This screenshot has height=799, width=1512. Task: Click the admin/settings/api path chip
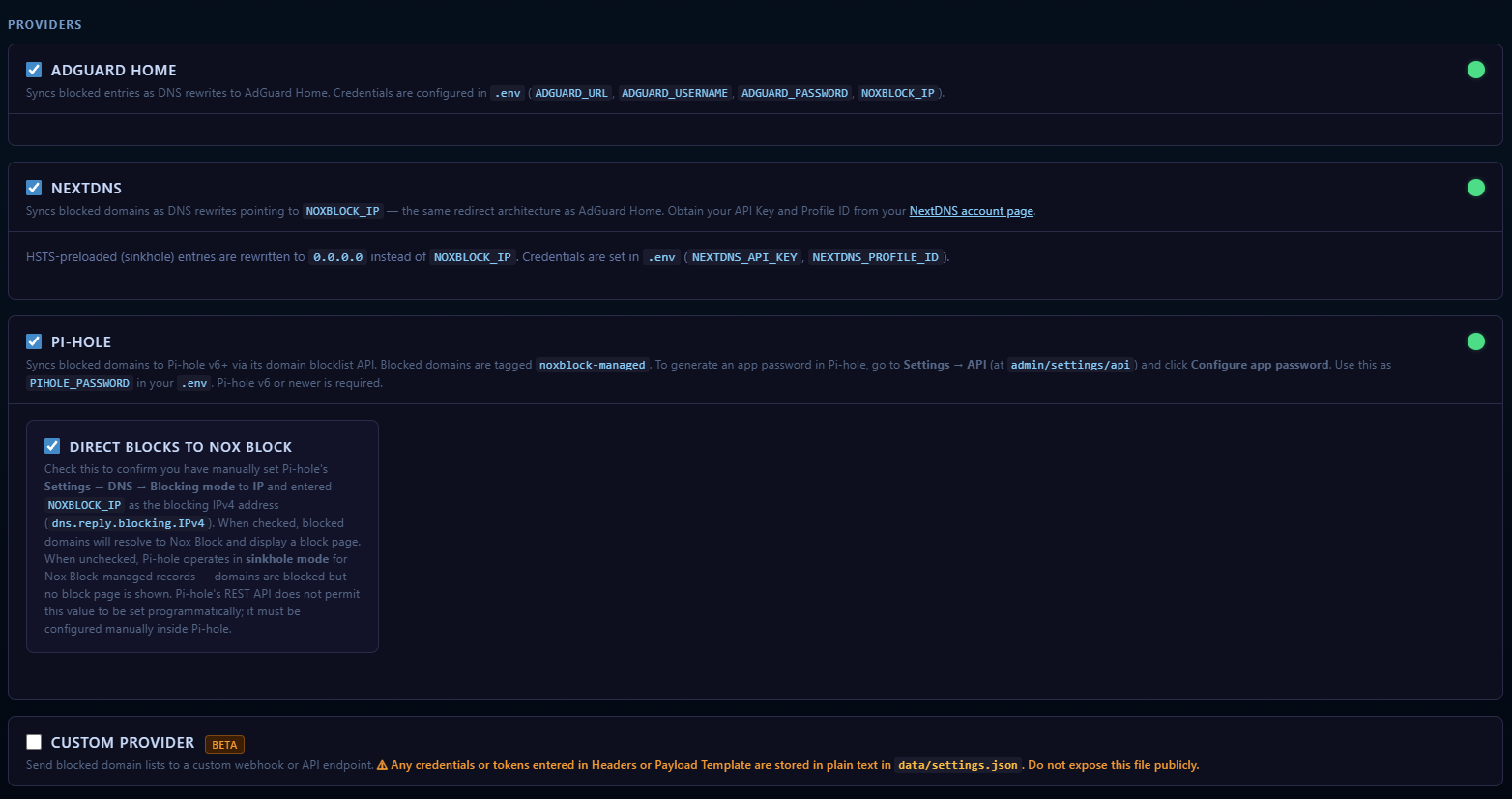point(1070,365)
